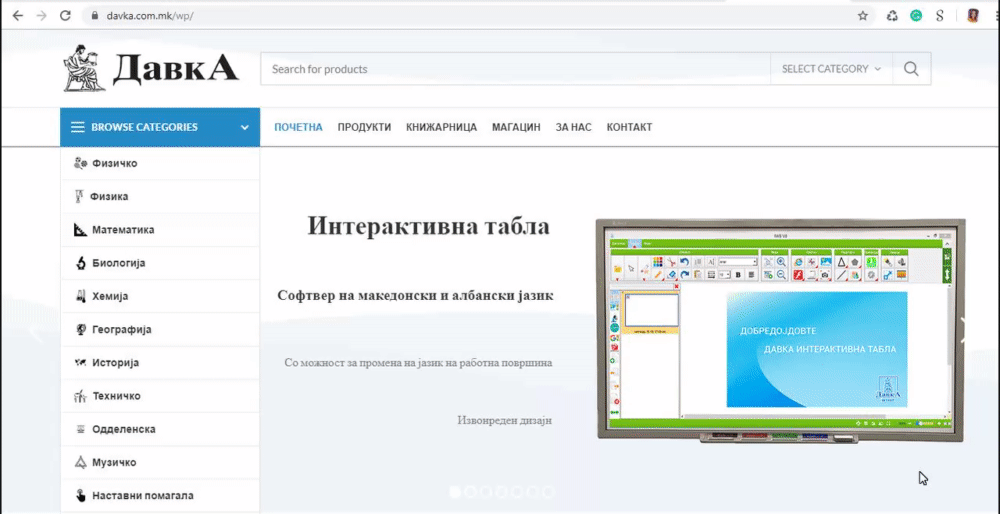This screenshot has width=1000, height=514.
Task: Open the Техничко category link
Action: click(x=117, y=396)
